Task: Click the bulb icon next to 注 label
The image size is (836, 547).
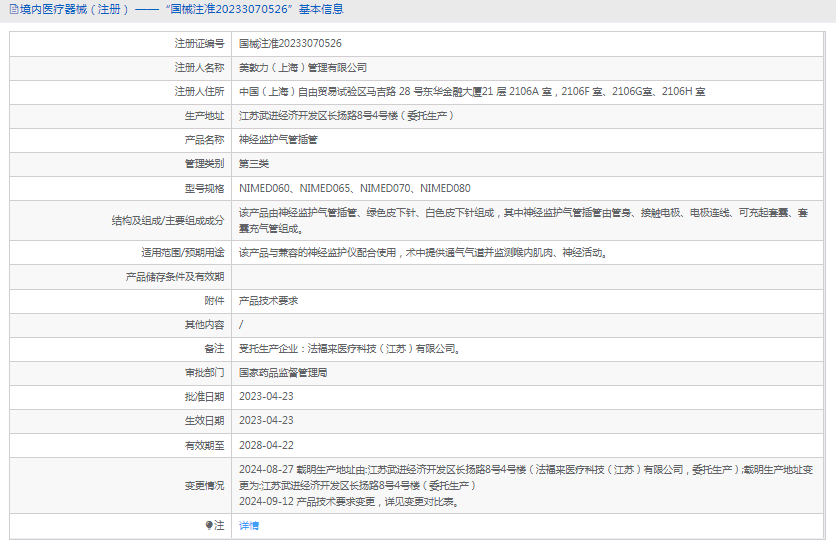Action: (x=209, y=526)
